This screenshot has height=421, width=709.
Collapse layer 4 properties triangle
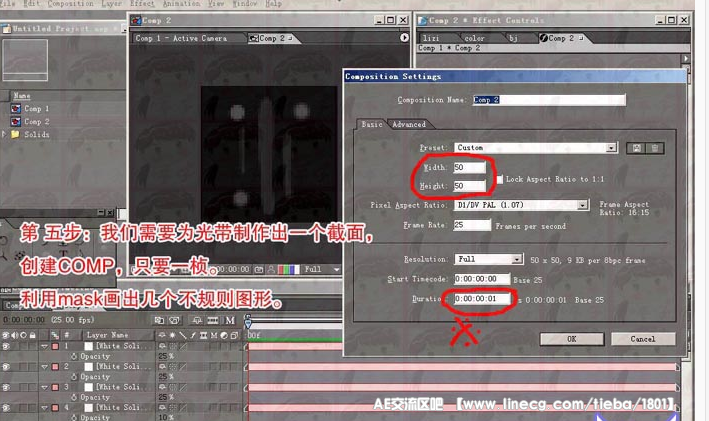[x=44, y=407]
